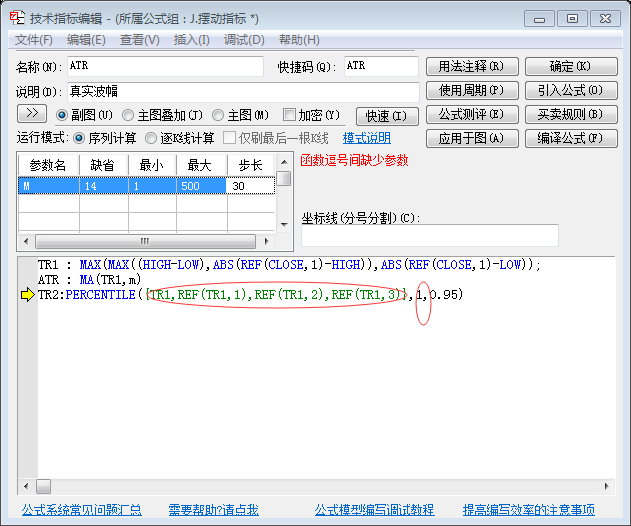The image size is (631, 526).
Task: Click code editor scroll right arrow
Action: click(x=606, y=486)
